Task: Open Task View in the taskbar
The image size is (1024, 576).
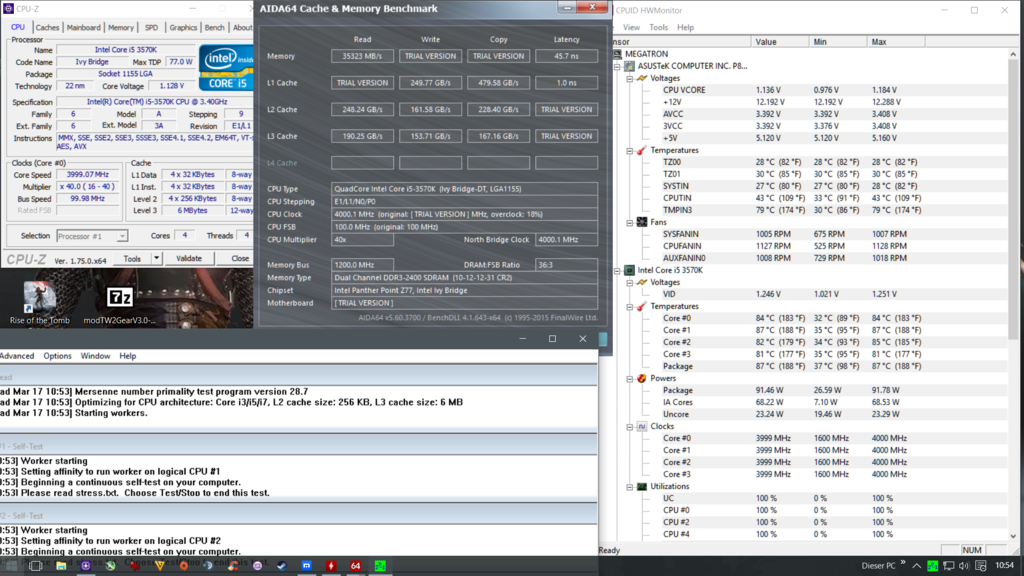Action: point(35,566)
